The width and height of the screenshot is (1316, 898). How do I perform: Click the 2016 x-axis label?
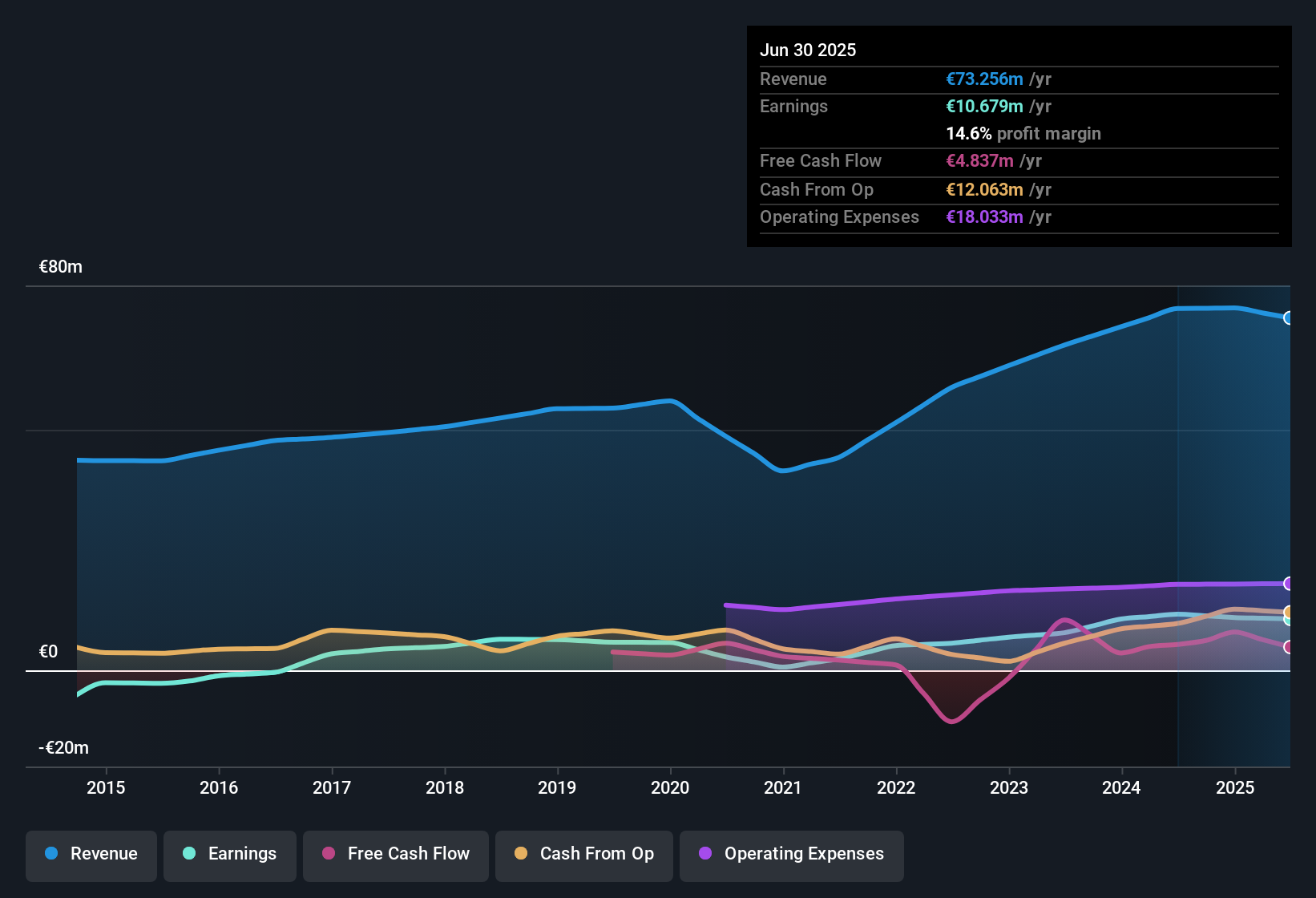219,787
